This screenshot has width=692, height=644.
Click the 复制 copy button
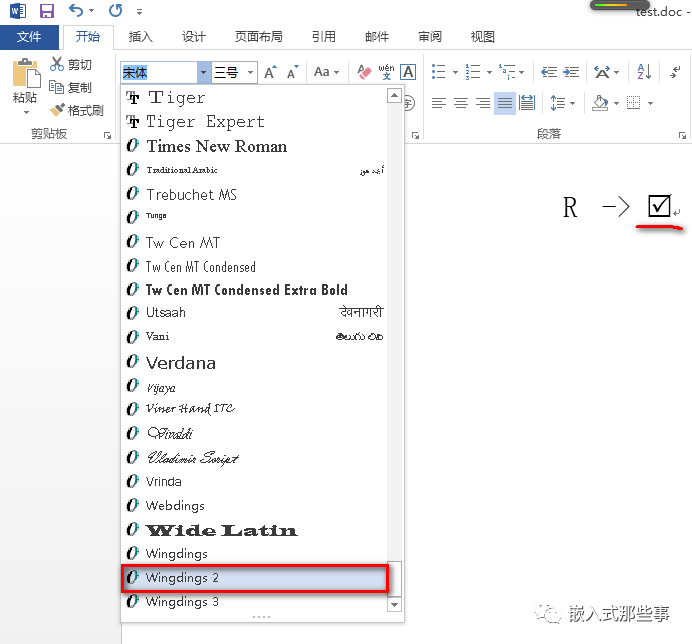pos(71,87)
